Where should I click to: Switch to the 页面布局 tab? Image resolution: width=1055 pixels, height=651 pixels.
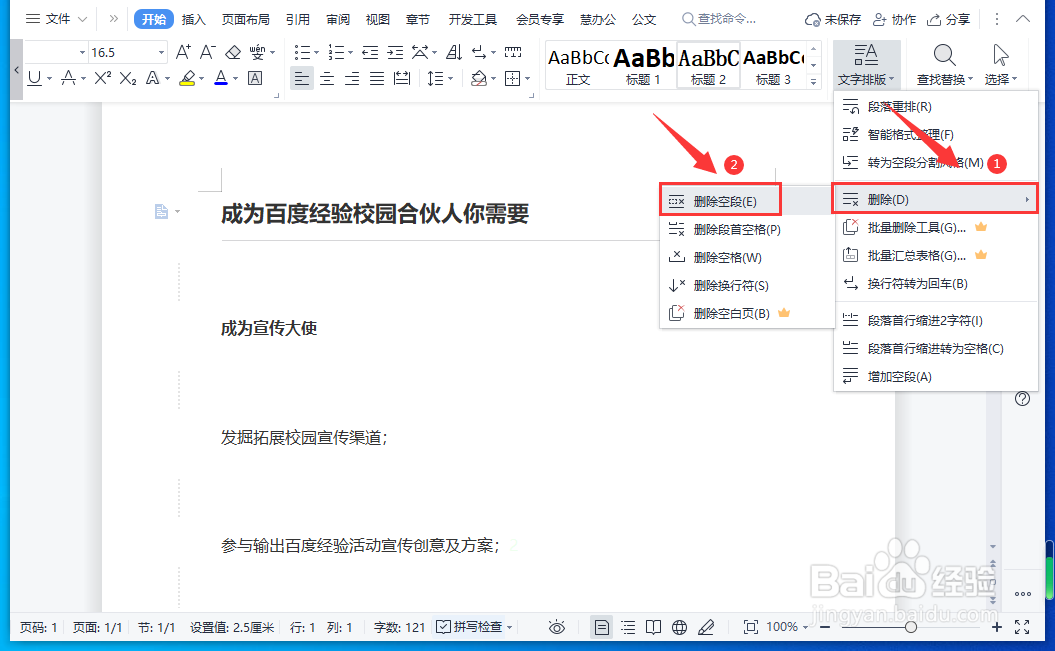(x=246, y=20)
